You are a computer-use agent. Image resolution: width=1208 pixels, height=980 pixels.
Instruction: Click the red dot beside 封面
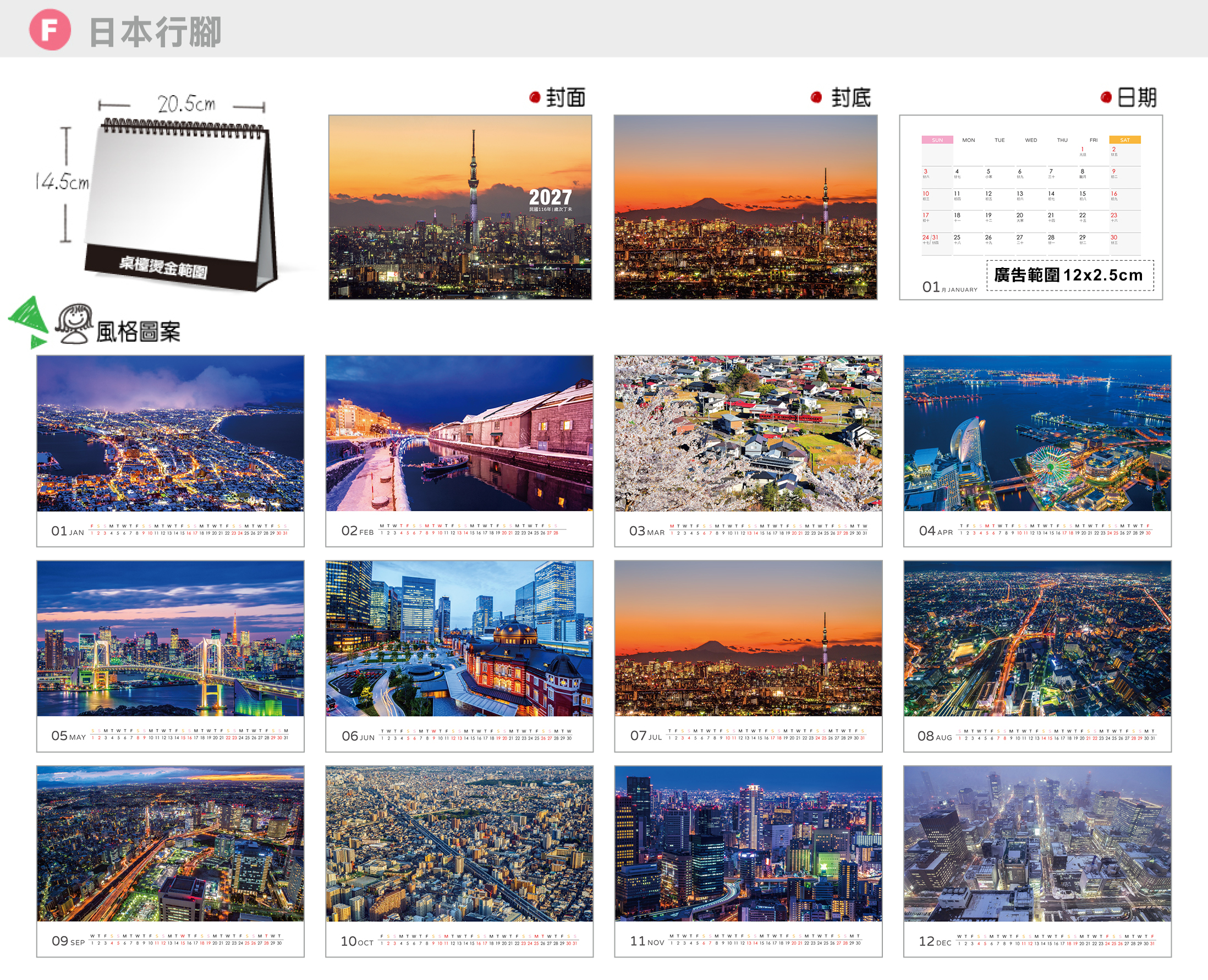coord(534,97)
